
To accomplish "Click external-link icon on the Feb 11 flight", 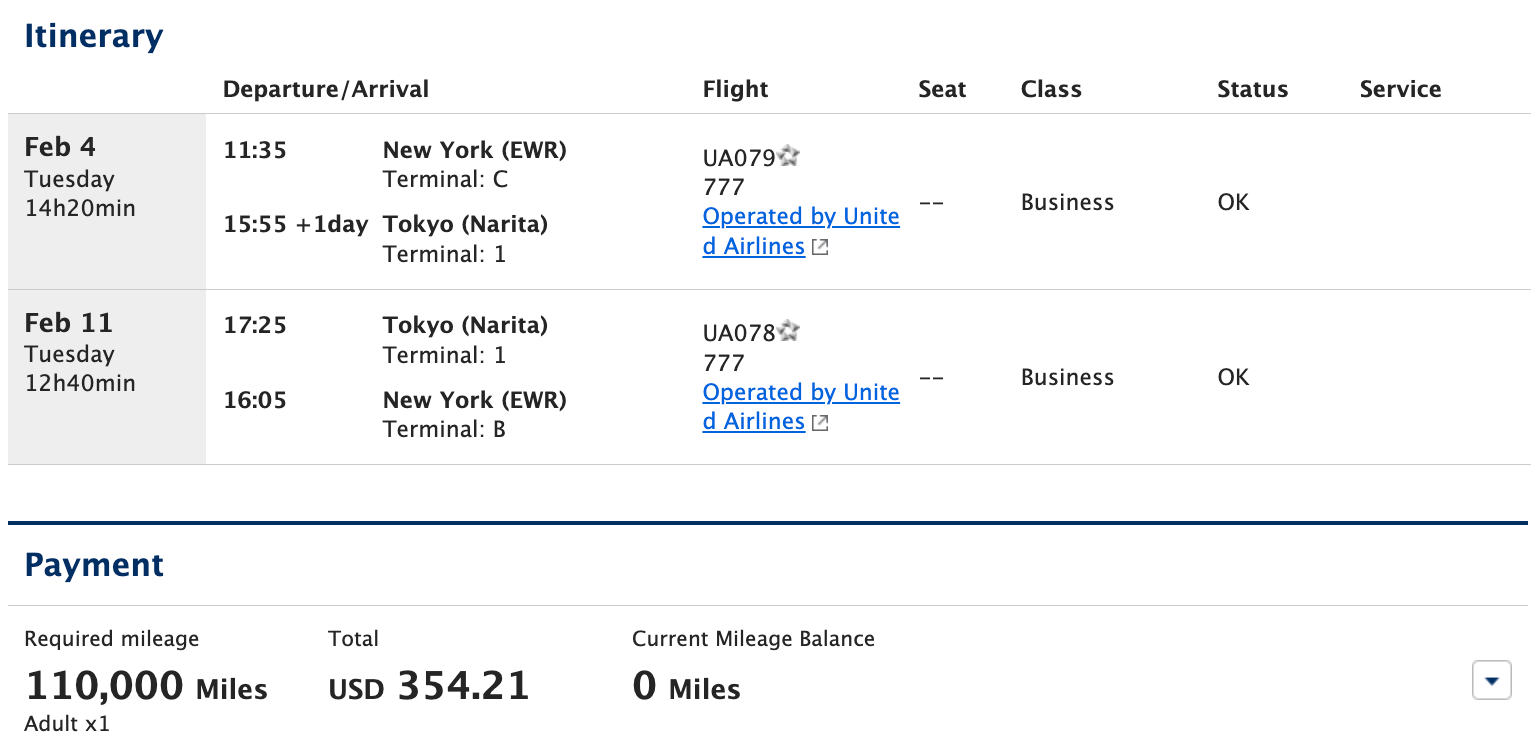I will pyautogui.click(x=820, y=423).
